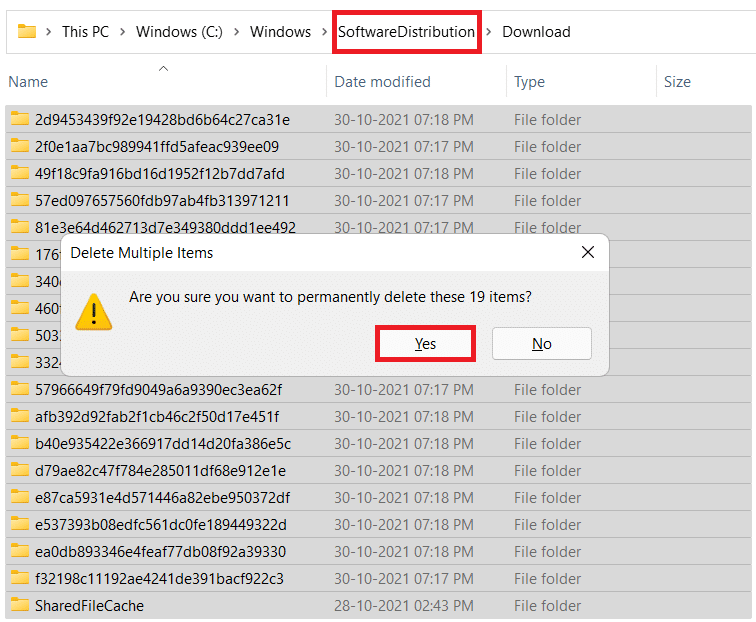Viewport: 756px width, 622px height.
Task: Close the Delete Multiple Items dialog
Action: pos(588,253)
